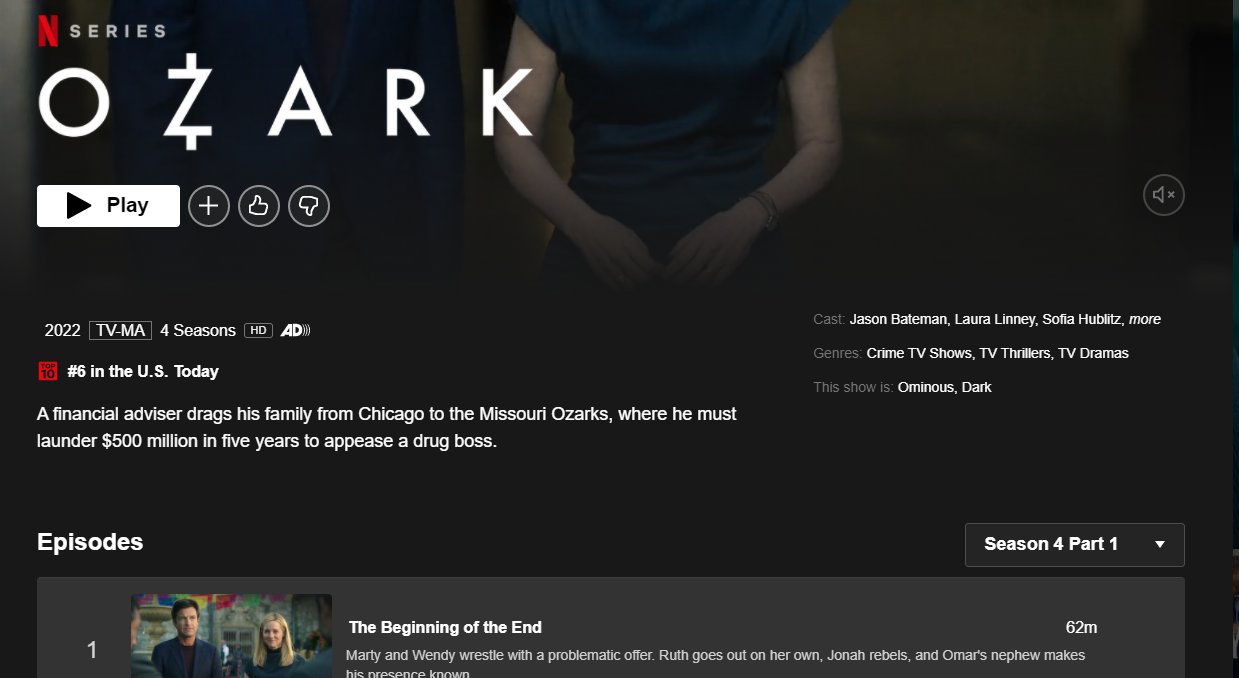The height and width of the screenshot is (678, 1239).
Task: Add Ozark to My List with plus icon
Action: pyautogui.click(x=209, y=206)
